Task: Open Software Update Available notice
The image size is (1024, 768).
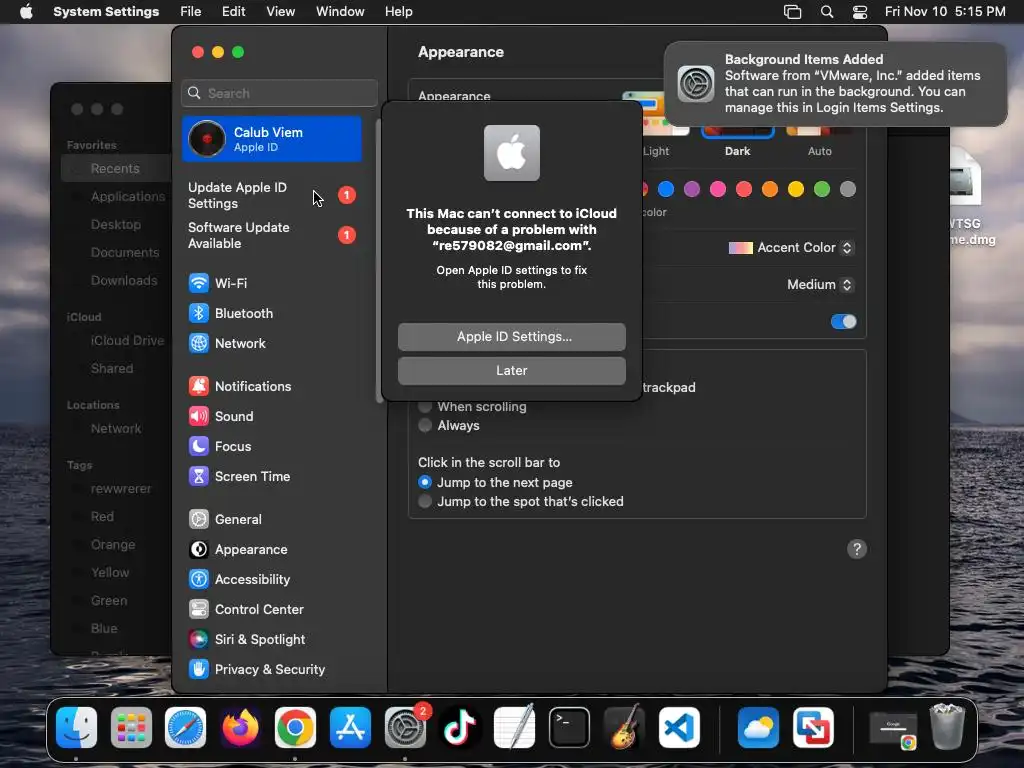Action: pyautogui.click(x=272, y=235)
